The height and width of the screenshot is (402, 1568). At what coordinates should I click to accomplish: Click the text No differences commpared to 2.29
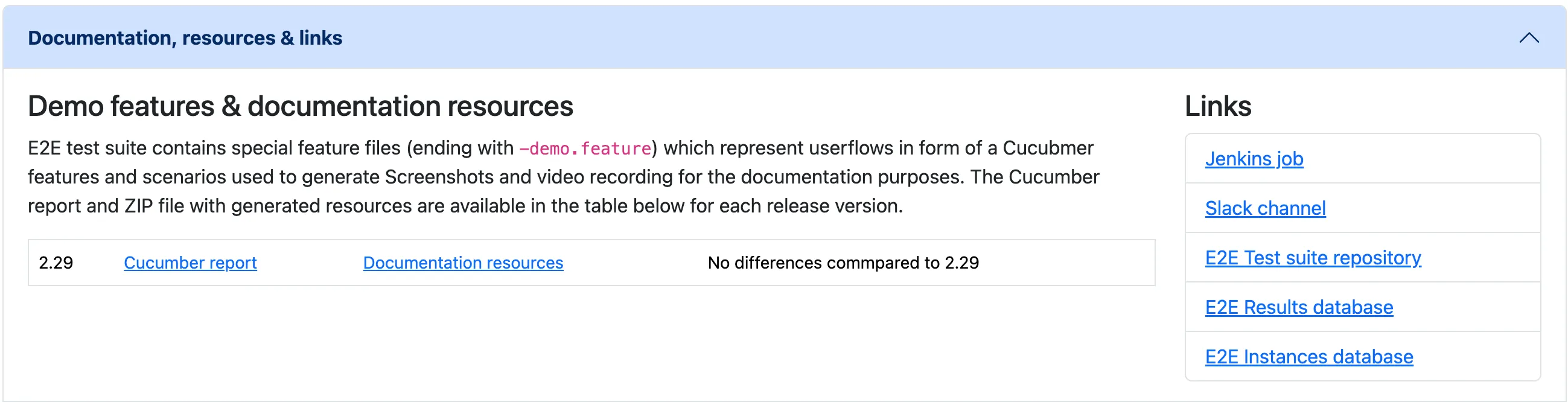tap(843, 262)
